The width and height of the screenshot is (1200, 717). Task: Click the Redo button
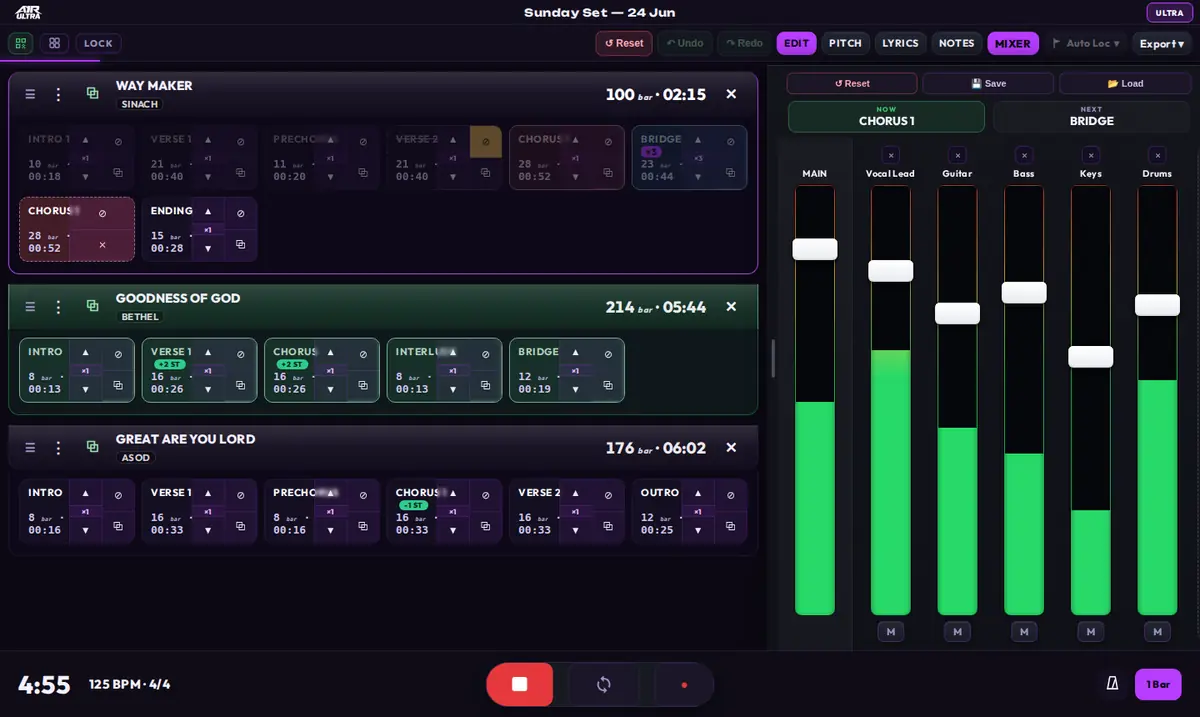point(744,43)
